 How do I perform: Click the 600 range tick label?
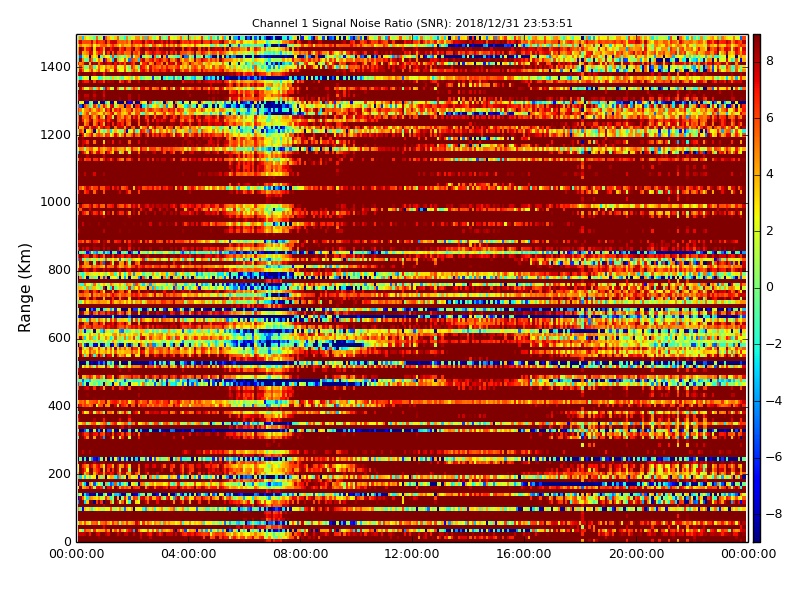(x=60, y=338)
